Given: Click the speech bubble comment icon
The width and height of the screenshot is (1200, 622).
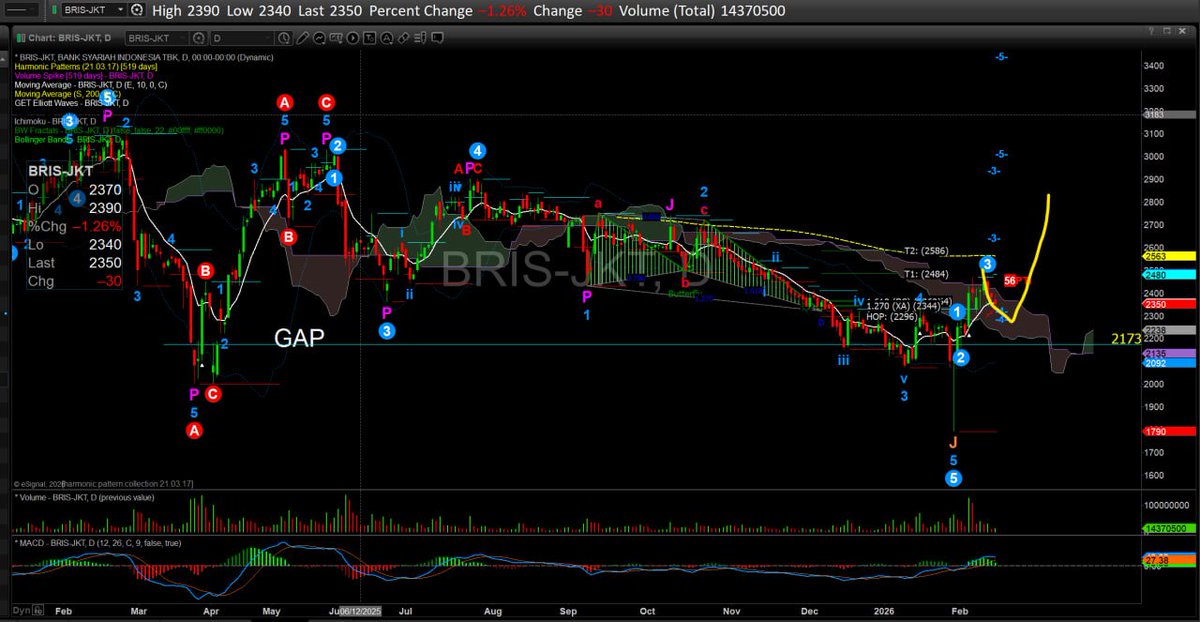Looking at the screenshot, I should [x=437, y=37].
